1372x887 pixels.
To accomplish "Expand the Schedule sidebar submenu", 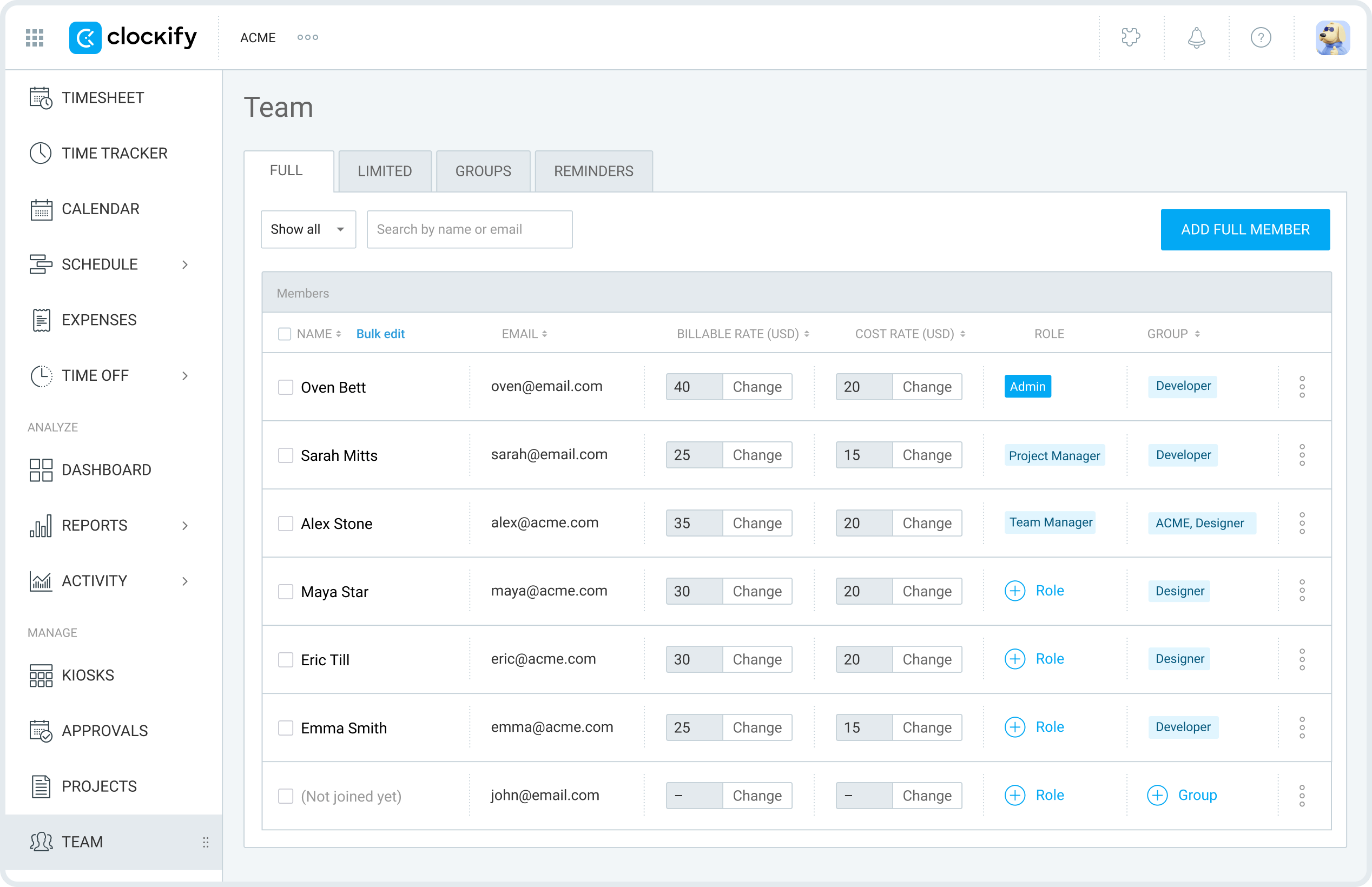I will [x=185, y=265].
